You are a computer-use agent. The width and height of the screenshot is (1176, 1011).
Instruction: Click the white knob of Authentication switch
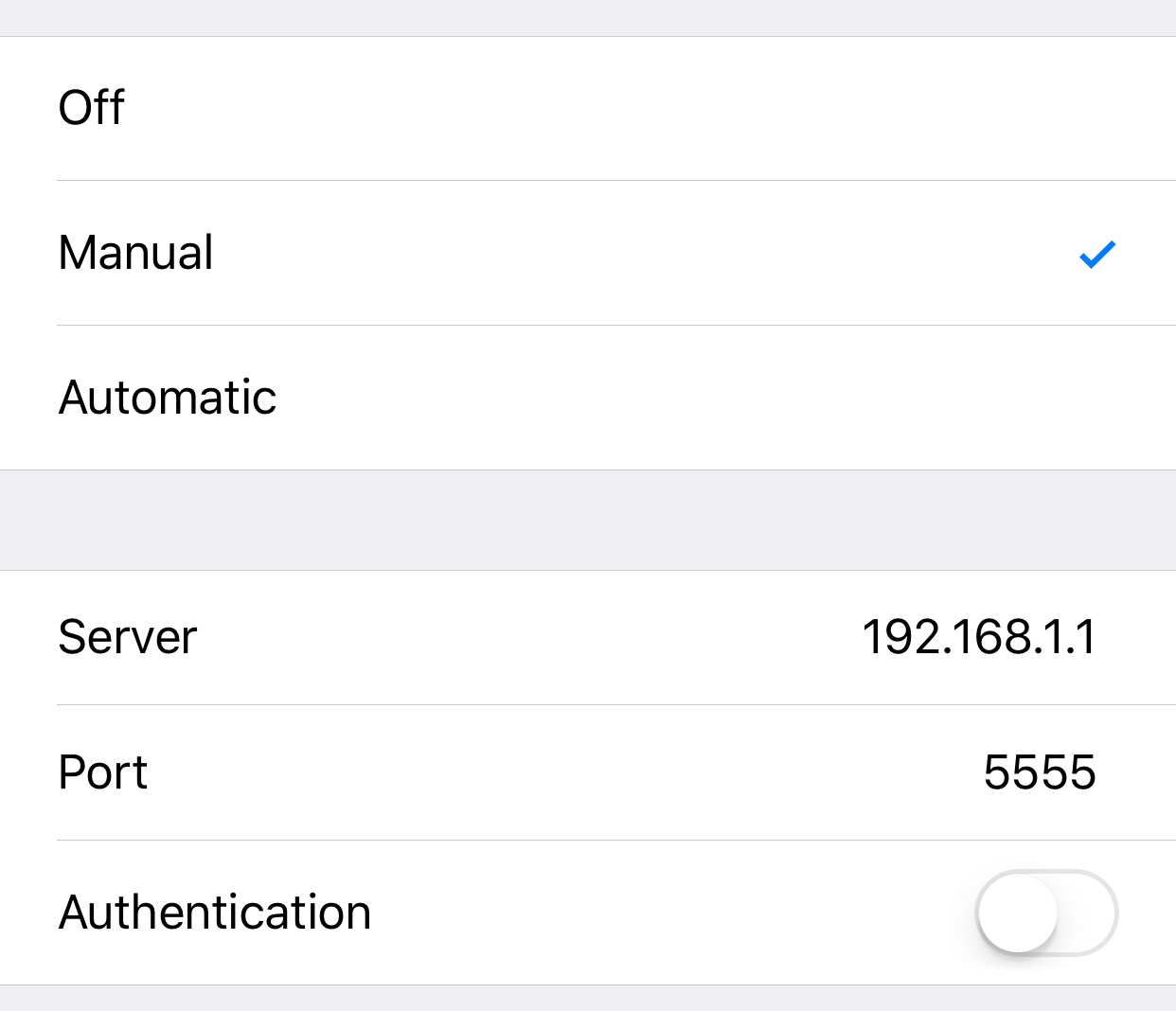click(x=1018, y=913)
